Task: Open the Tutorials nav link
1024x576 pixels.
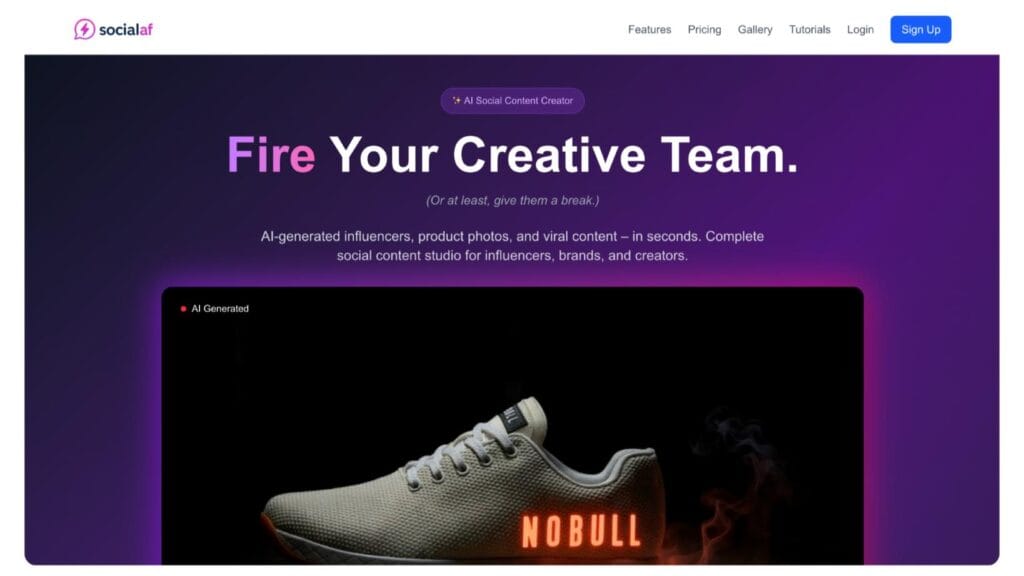Action: 809,29
